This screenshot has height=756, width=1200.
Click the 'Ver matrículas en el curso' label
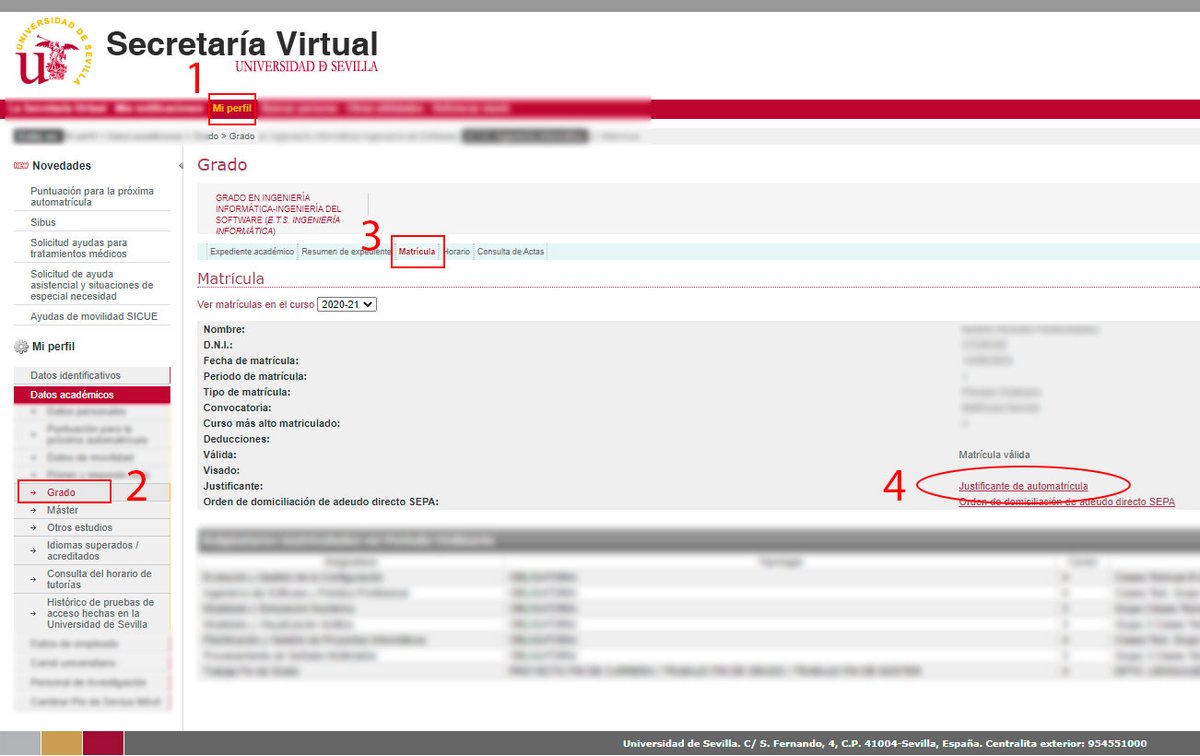256,304
